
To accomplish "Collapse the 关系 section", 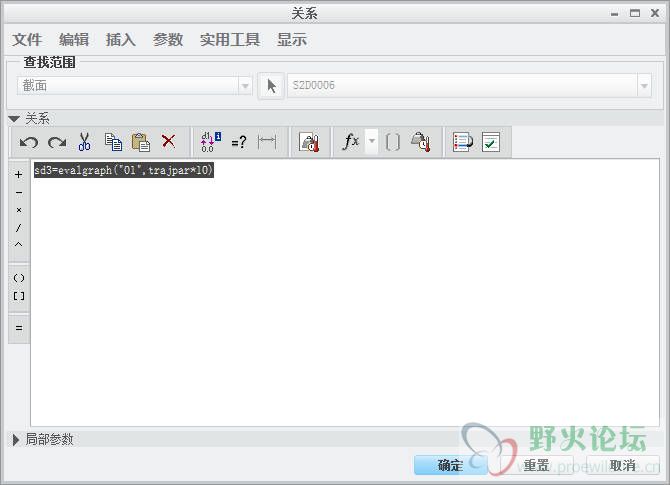I will point(14,119).
